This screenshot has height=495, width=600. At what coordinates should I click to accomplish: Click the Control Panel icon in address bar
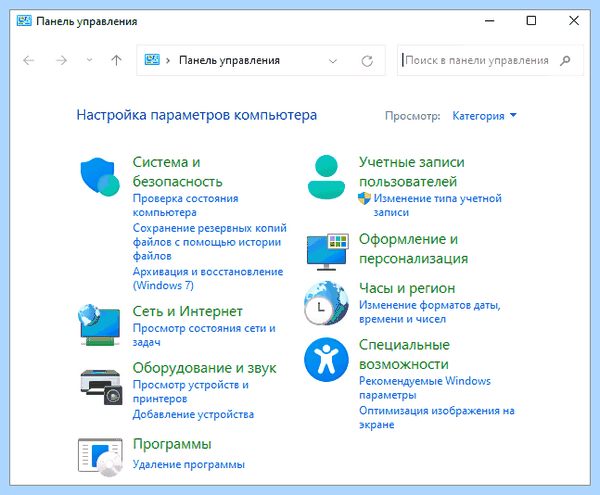[152, 60]
